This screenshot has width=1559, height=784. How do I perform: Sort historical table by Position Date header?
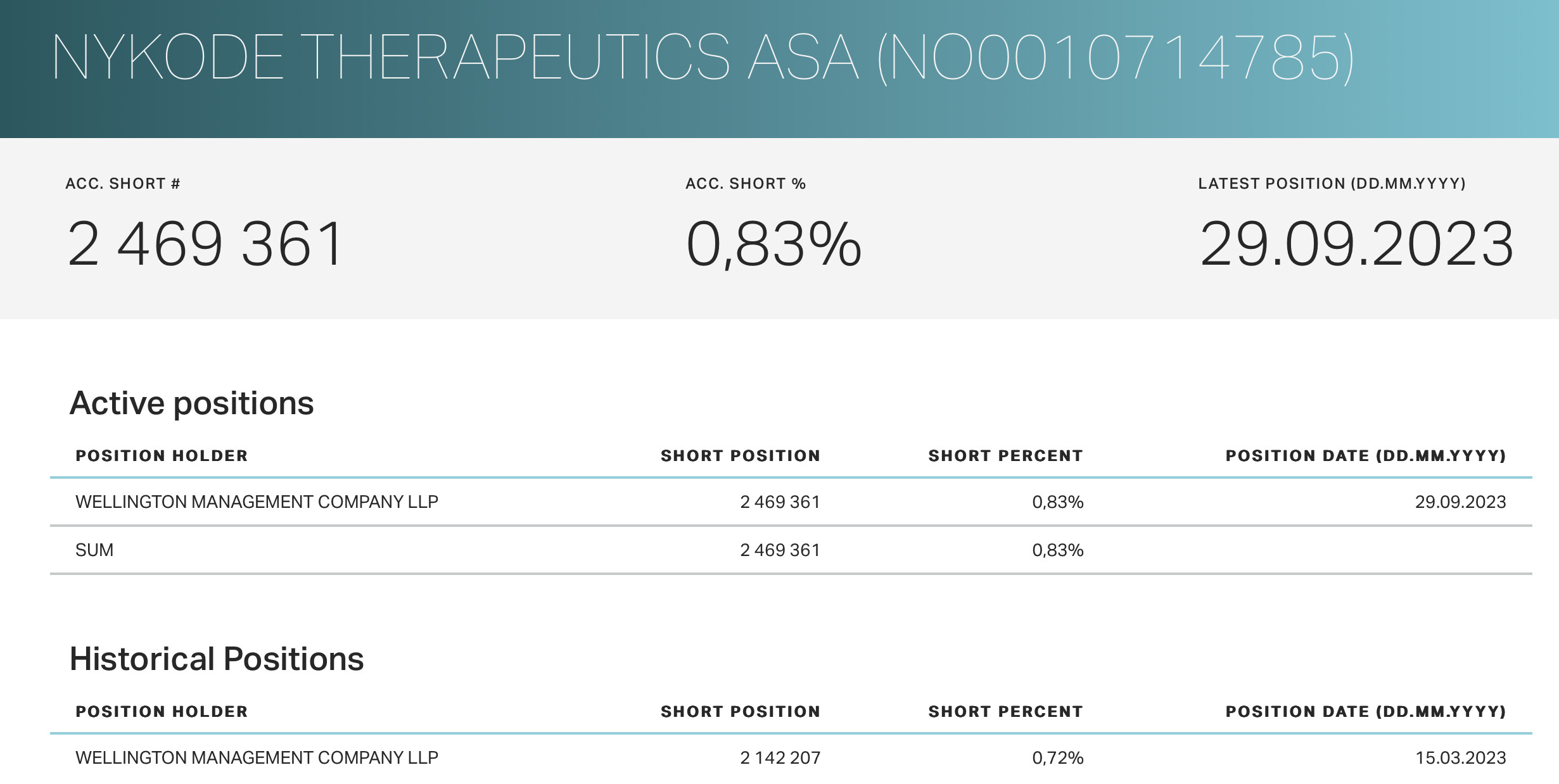pos(1366,711)
